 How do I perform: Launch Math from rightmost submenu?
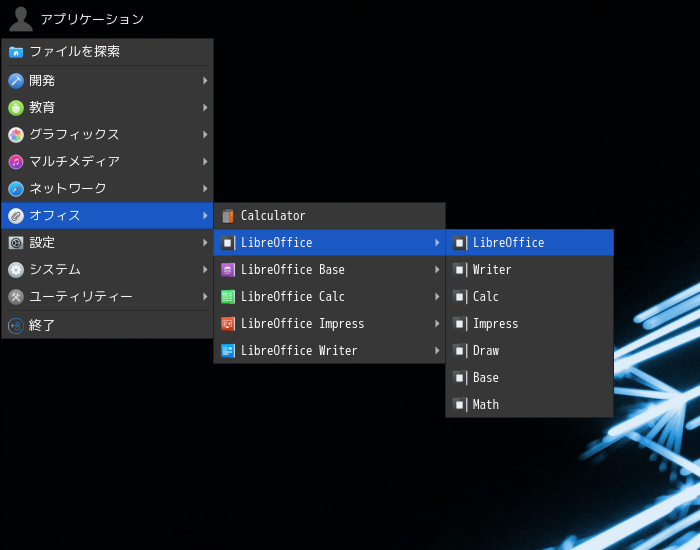[x=529, y=404]
